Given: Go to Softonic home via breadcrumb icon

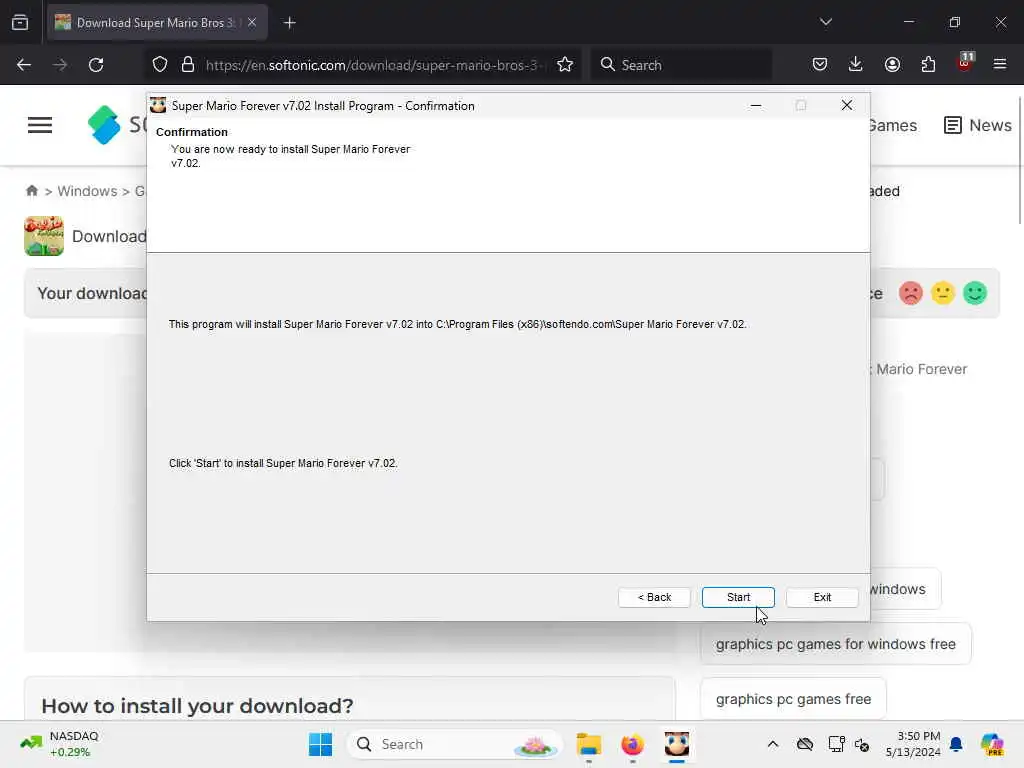Looking at the screenshot, I should click(x=31, y=191).
